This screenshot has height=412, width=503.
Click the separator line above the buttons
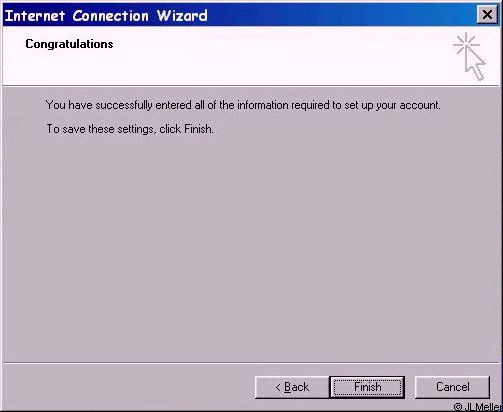click(x=251, y=363)
